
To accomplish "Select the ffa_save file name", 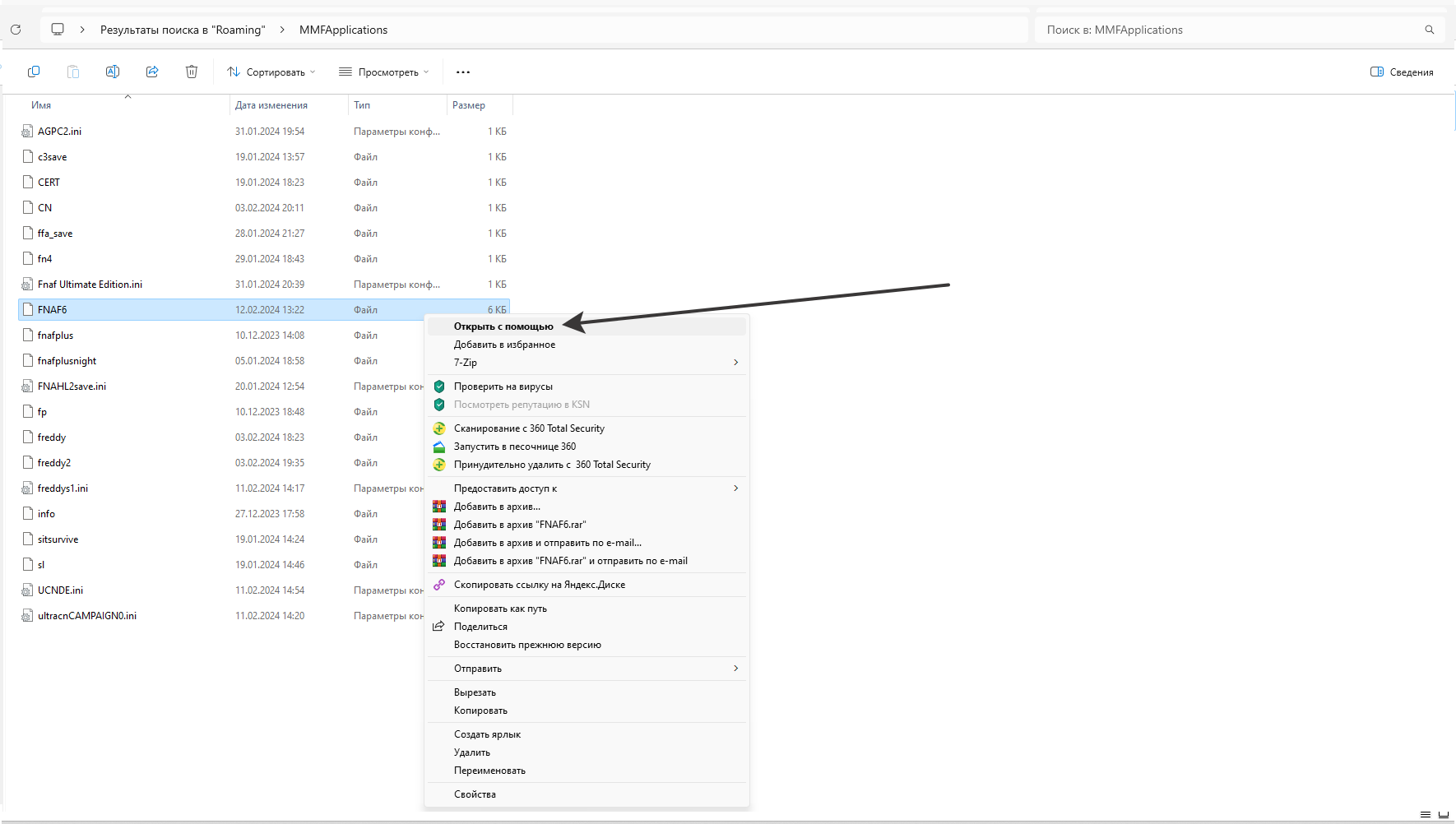I will click(55, 234).
